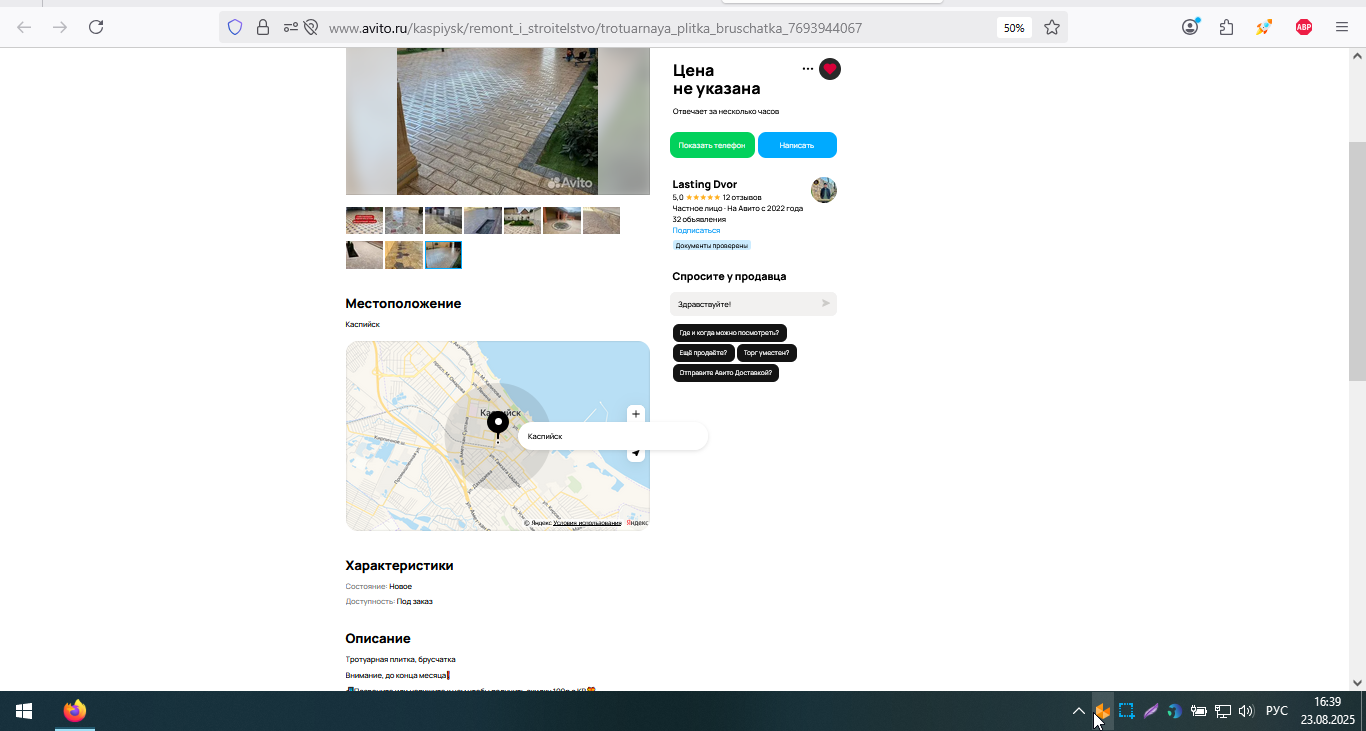This screenshot has width=1366, height=731.
Task: Select Где и когда можно посмотреть? quick question
Action: [x=729, y=332]
